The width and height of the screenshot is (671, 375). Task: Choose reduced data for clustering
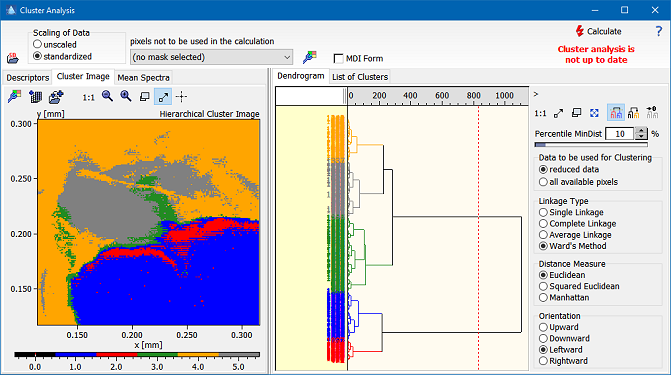pyautogui.click(x=569, y=170)
